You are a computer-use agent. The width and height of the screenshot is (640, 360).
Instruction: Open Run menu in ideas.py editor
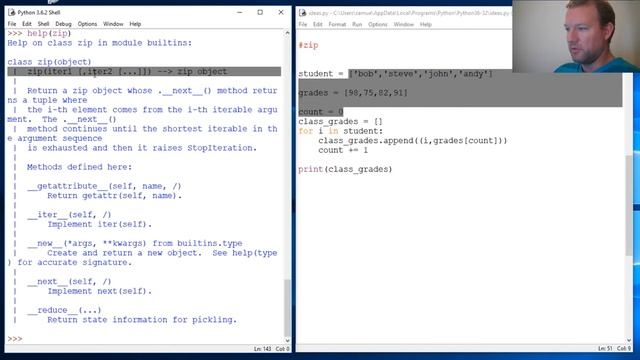357,24
